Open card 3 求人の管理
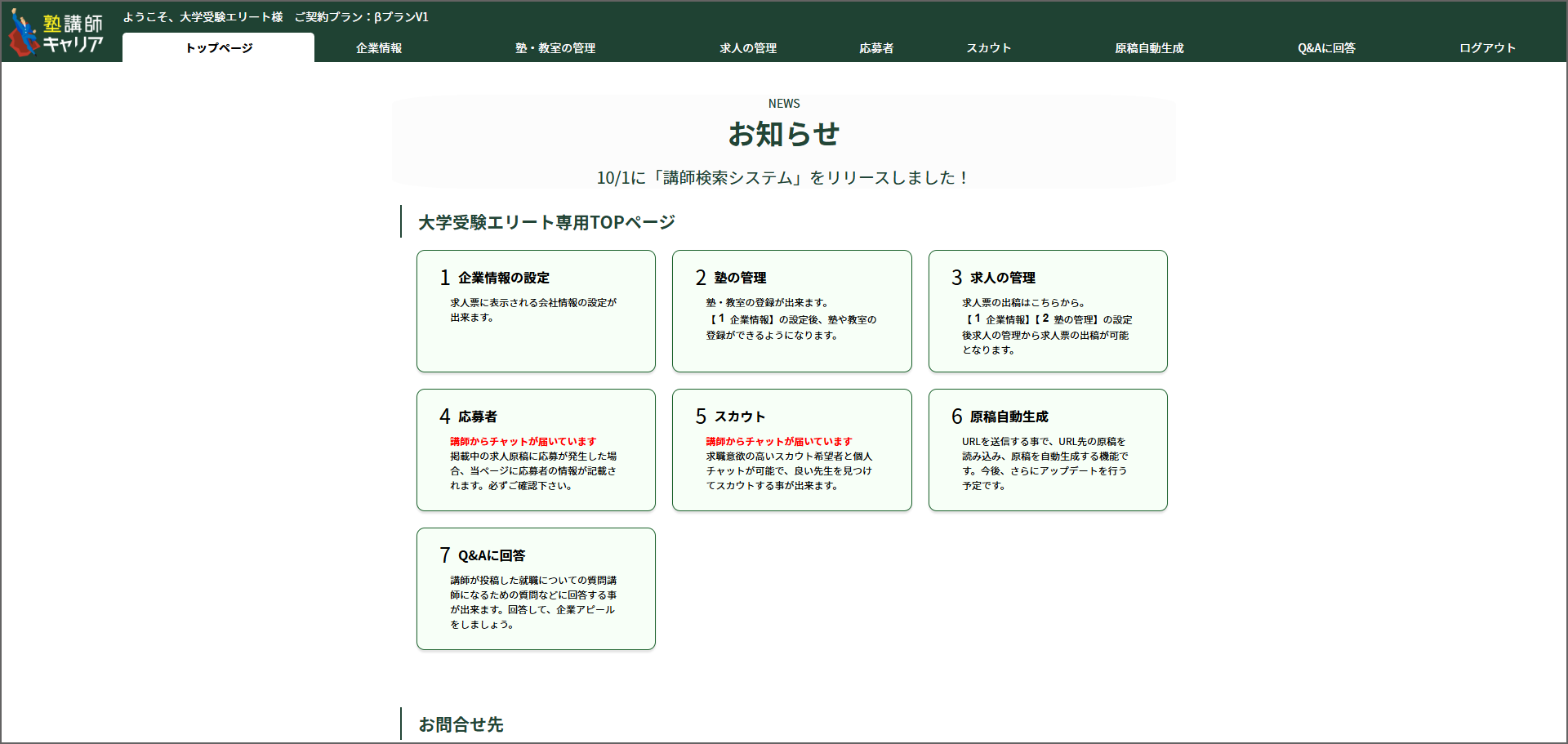1568x744 pixels. tap(1048, 311)
